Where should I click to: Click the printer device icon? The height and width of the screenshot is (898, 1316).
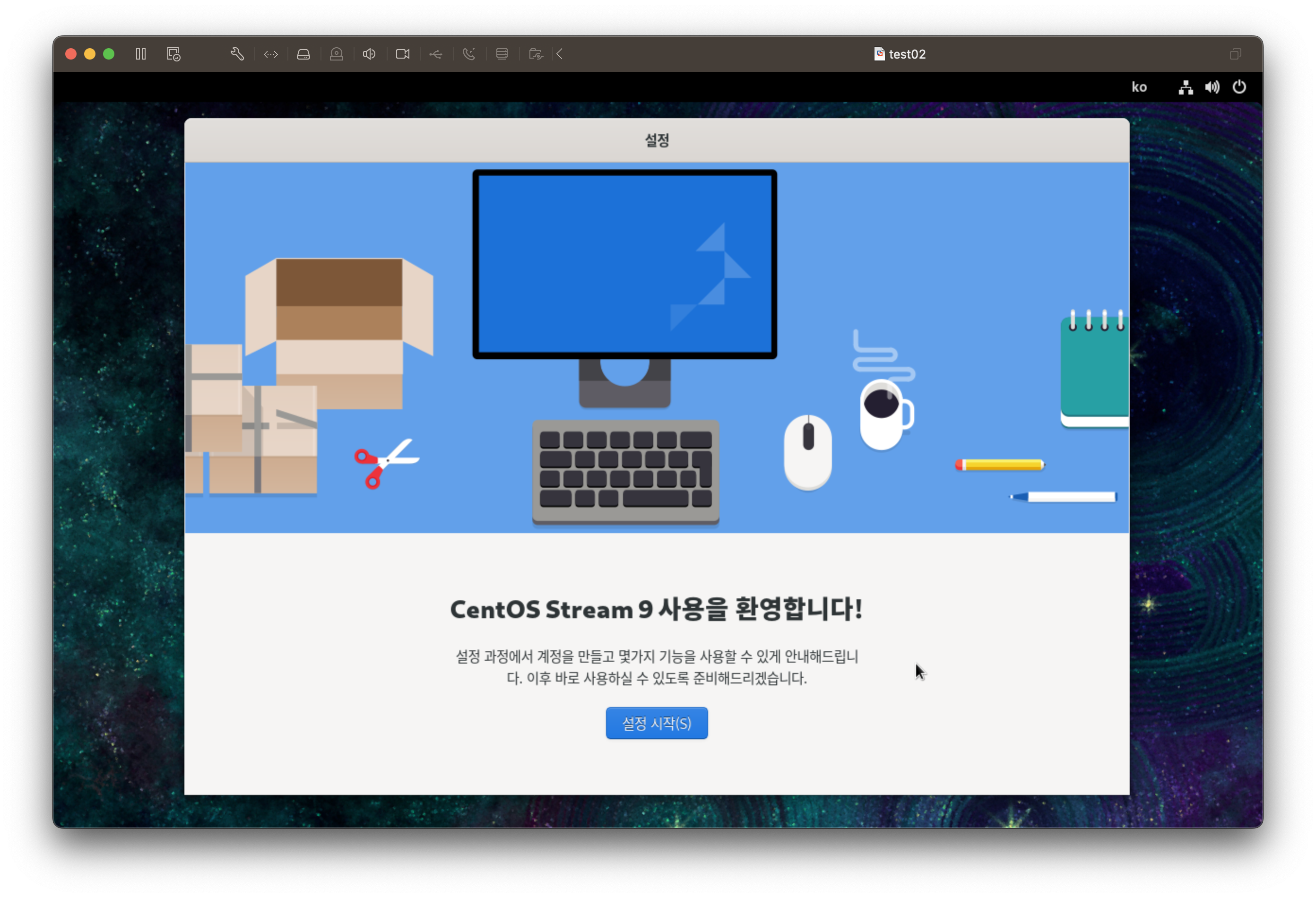click(x=502, y=54)
